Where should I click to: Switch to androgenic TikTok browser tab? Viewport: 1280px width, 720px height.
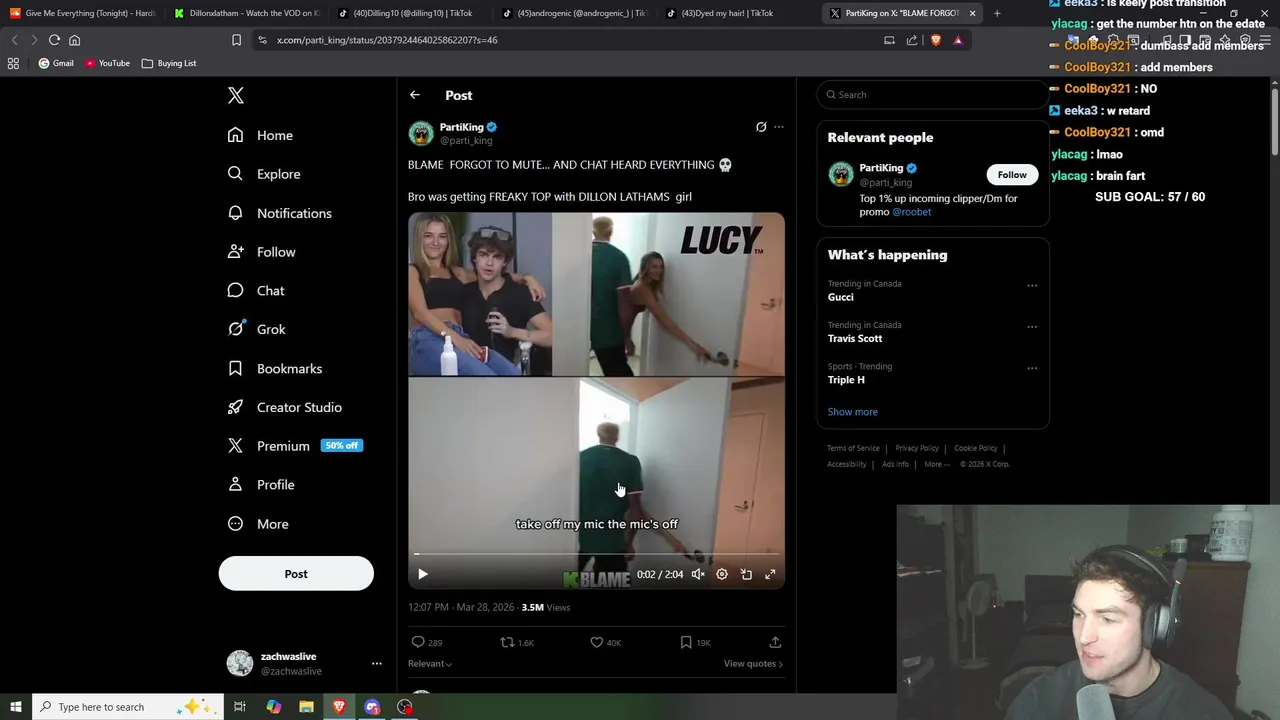pyautogui.click(x=574, y=13)
